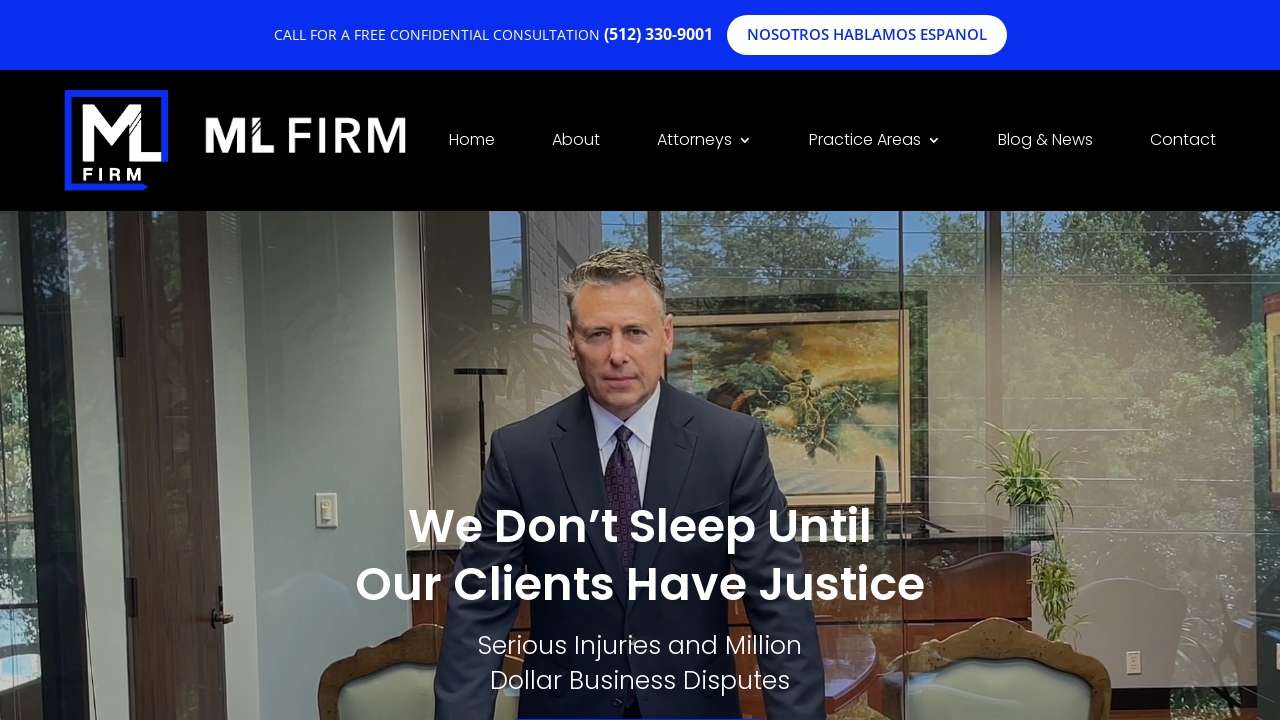Viewport: 1280px width, 720px height.
Task: Click the square ML Firm logo icon
Action: (x=116, y=140)
